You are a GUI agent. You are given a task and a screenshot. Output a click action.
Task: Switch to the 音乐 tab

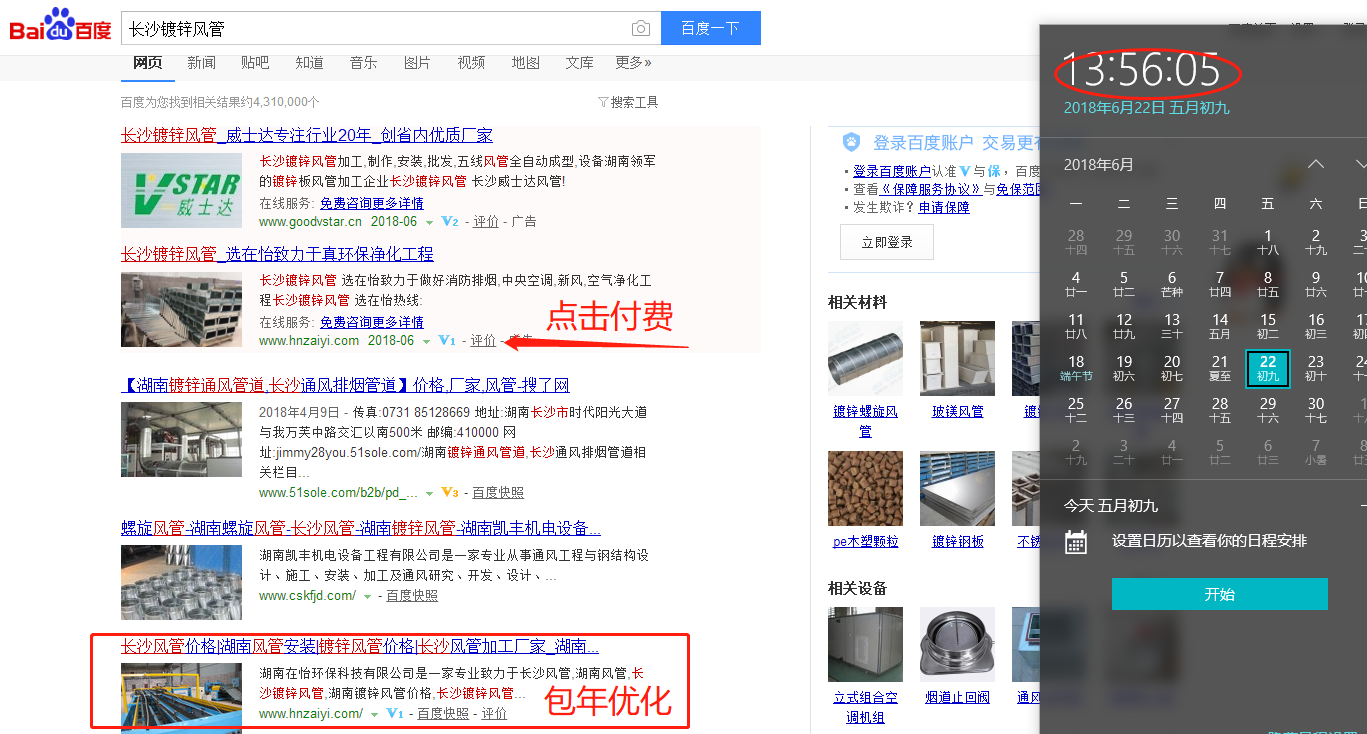pos(363,62)
